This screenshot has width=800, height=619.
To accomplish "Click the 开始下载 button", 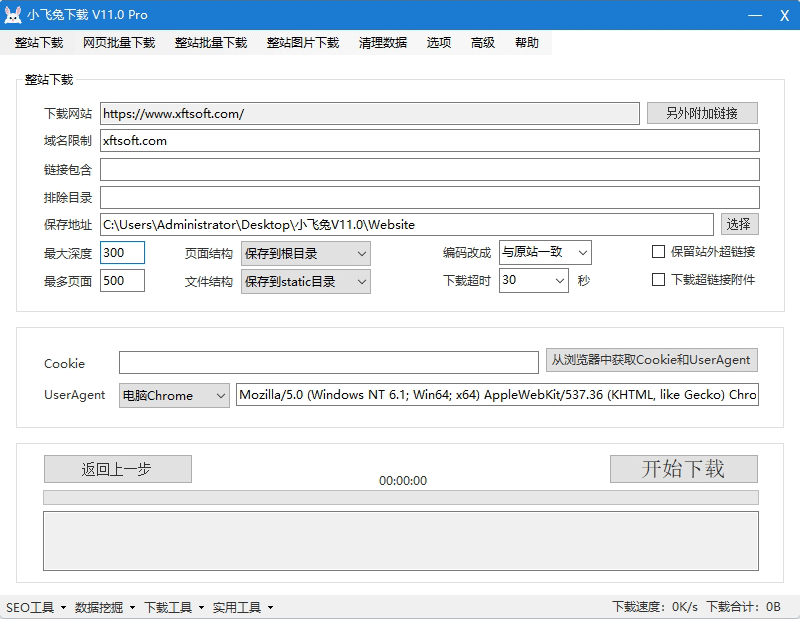I will click(x=683, y=469).
